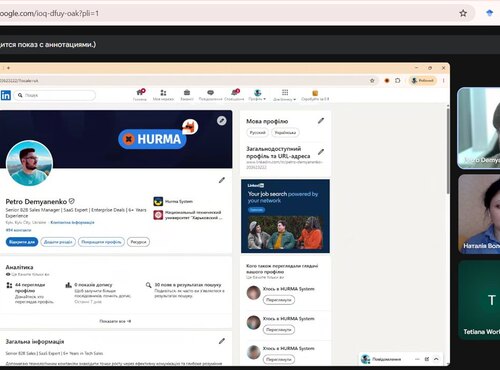
Task: Click the ad's small blue button
Action: pyautogui.click(x=256, y=210)
